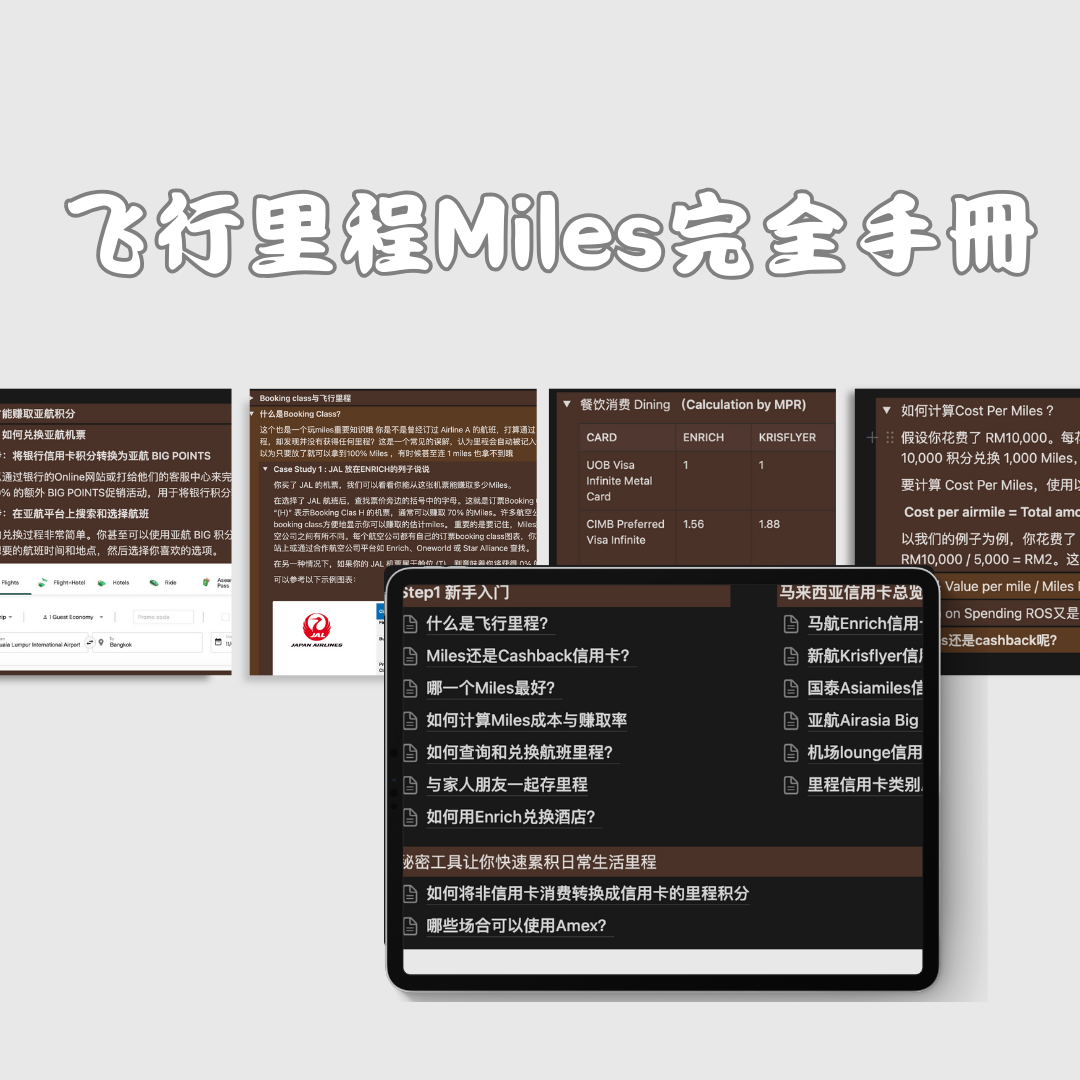Click page icon beside 哪一个Miles最好?
Viewport: 1080px width, 1080px height.
pyautogui.click(x=410, y=688)
